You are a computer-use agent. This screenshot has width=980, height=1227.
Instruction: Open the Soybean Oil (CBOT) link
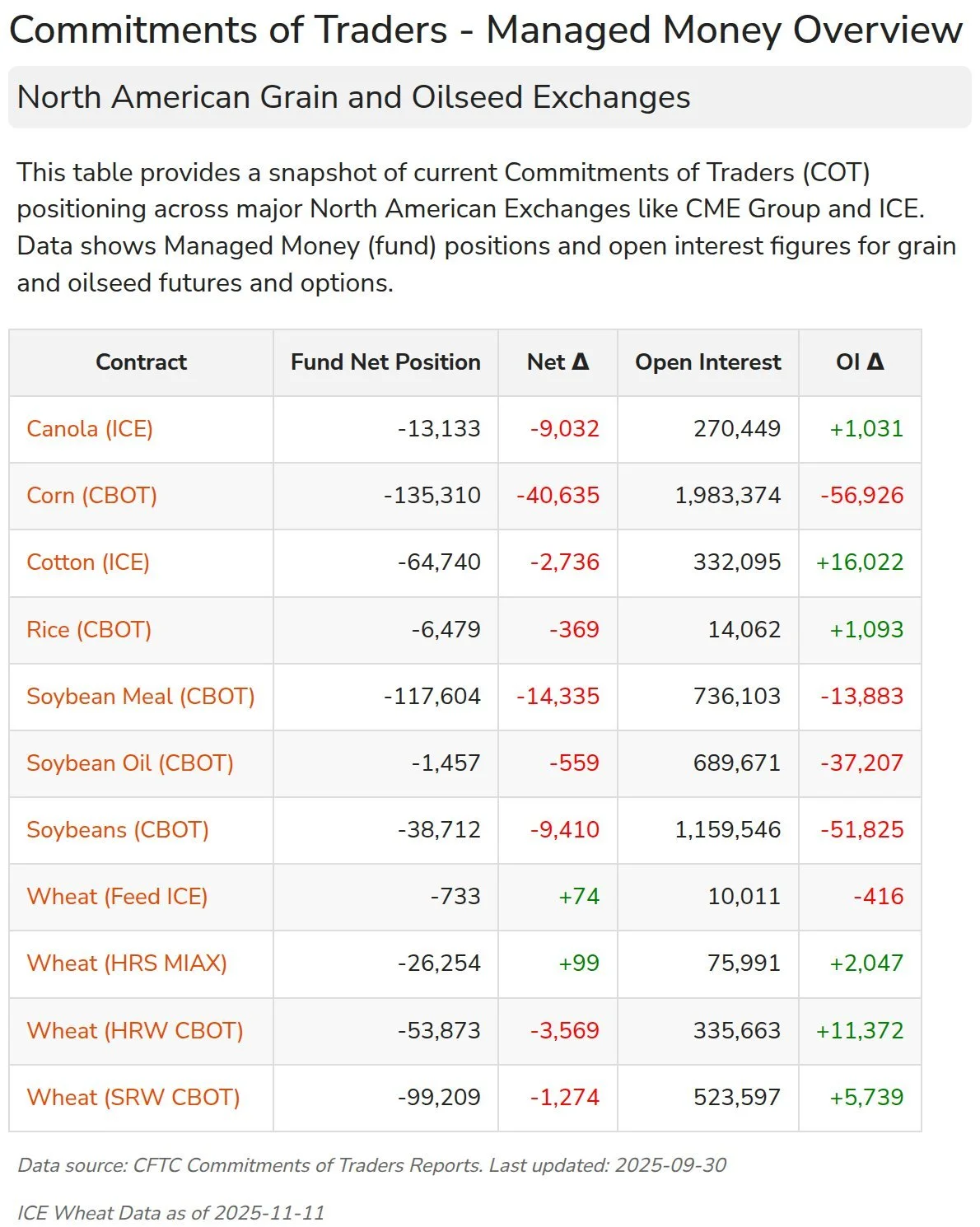point(130,763)
